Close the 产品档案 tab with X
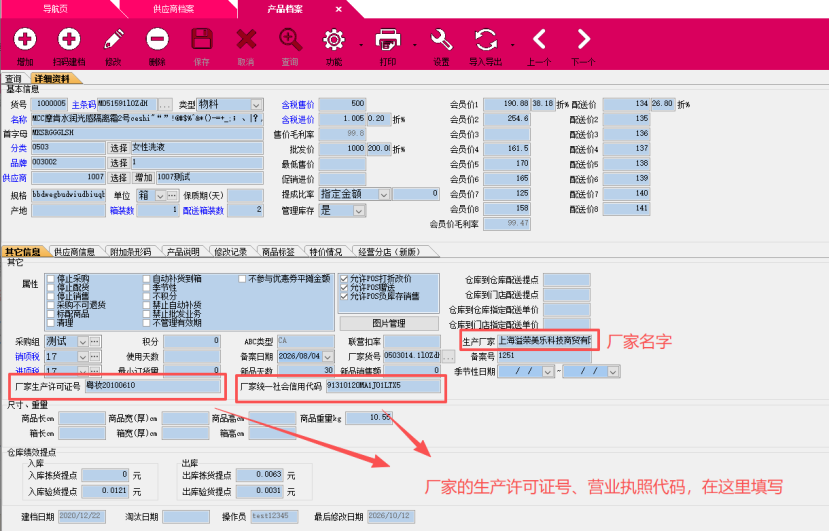The height and width of the screenshot is (531, 829). pos(338,9)
